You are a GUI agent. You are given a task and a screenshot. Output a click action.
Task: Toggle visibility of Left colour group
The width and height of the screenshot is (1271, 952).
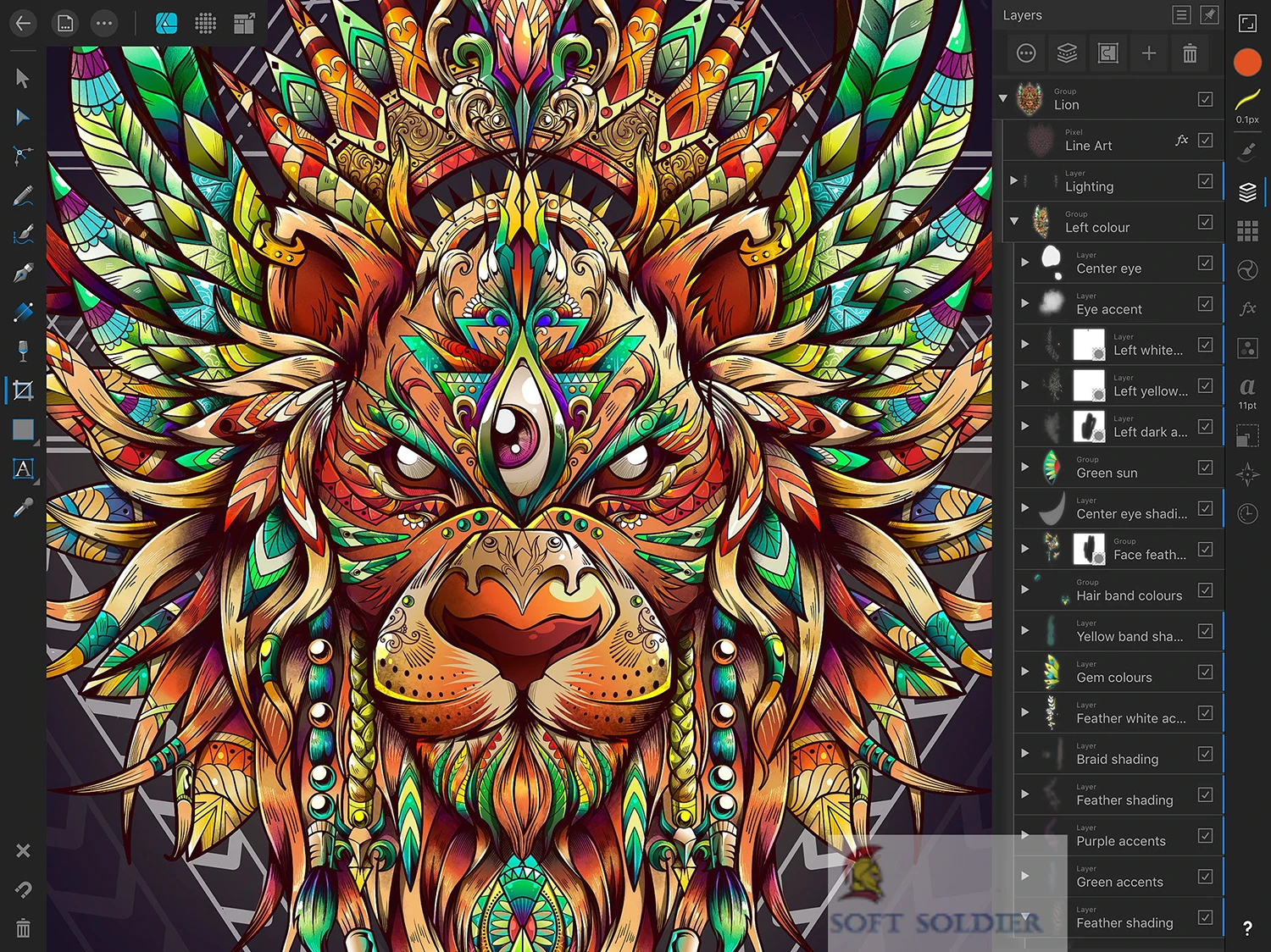click(1205, 222)
